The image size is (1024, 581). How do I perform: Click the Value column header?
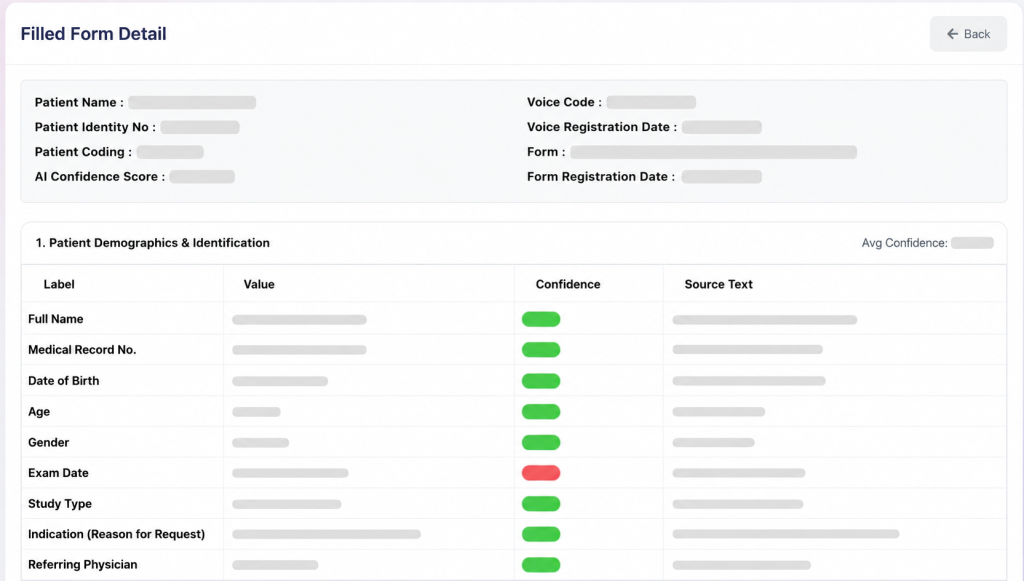point(259,284)
